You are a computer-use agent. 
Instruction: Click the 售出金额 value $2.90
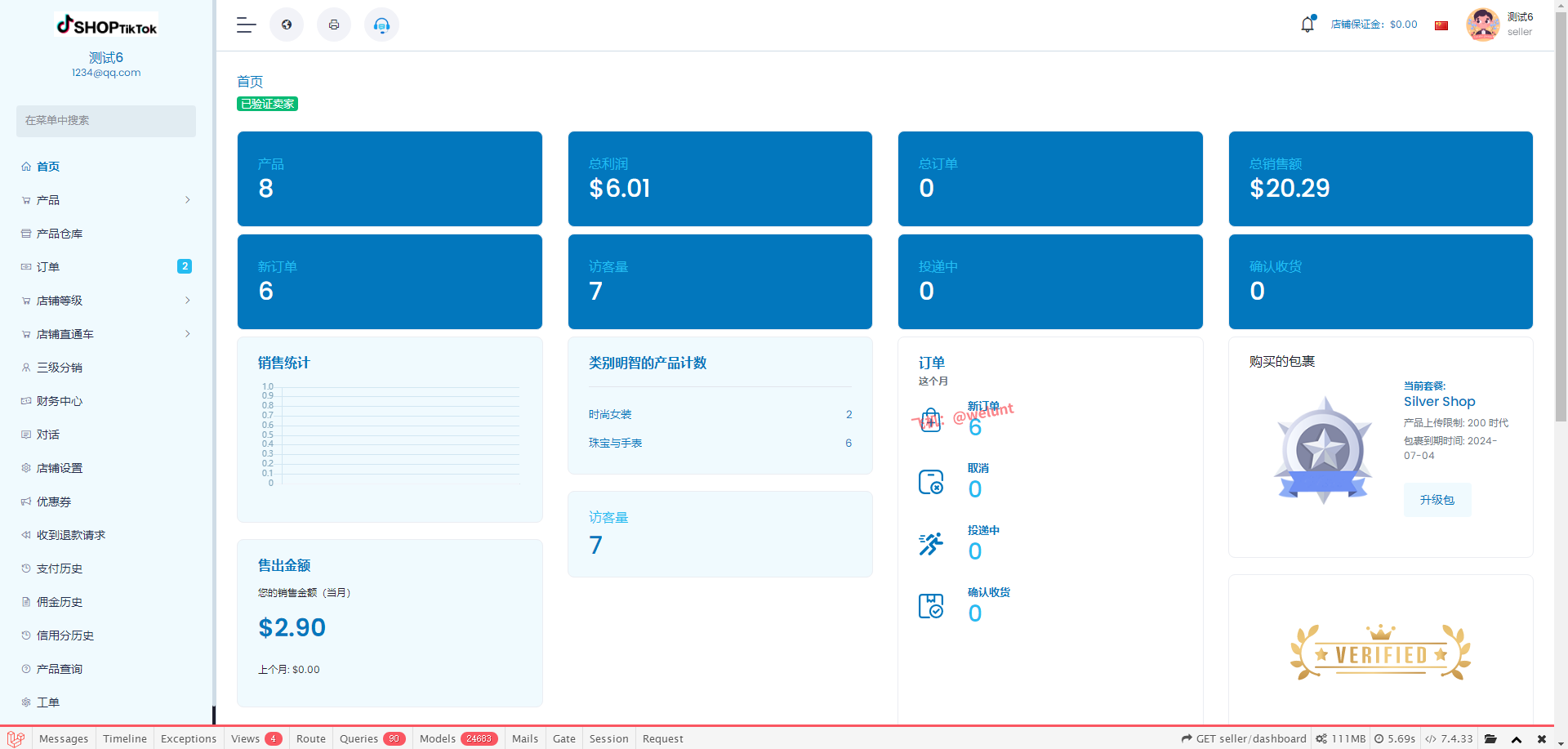(292, 627)
